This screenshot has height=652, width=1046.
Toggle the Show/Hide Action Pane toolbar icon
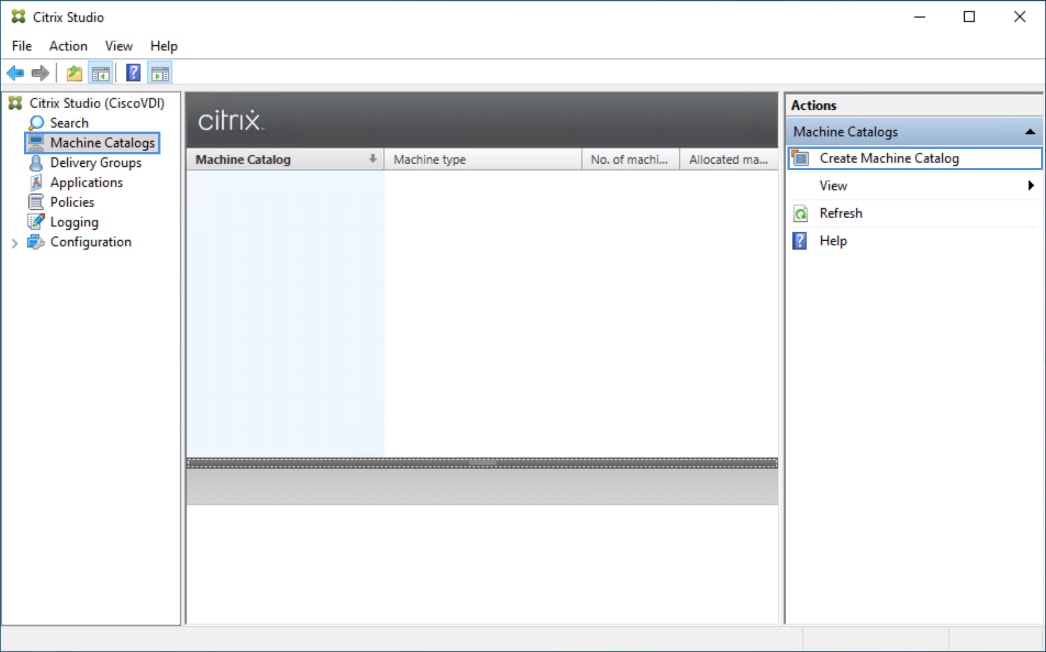pyautogui.click(x=160, y=73)
